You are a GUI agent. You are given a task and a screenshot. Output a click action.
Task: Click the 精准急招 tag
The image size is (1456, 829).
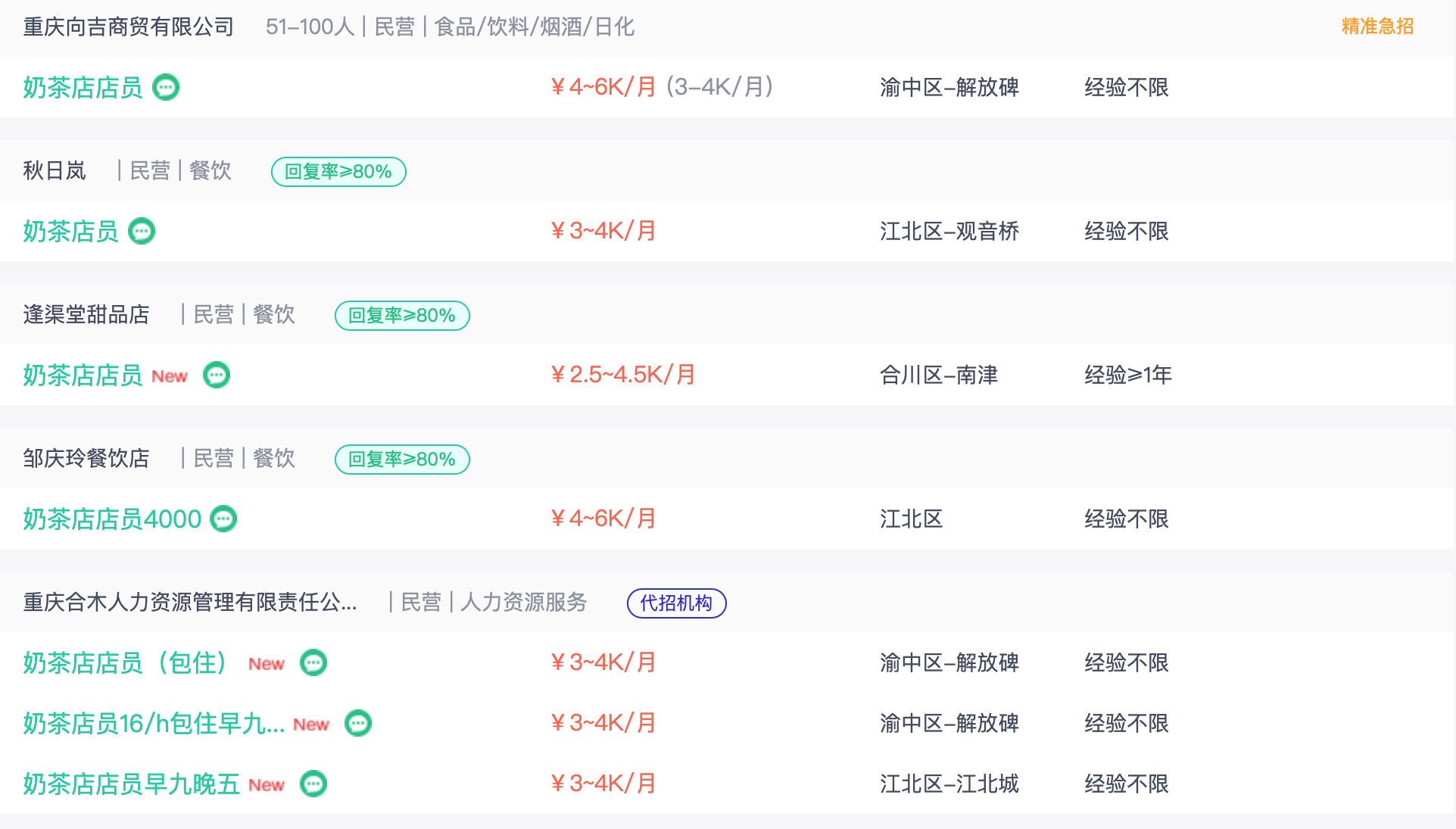(1377, 26)
